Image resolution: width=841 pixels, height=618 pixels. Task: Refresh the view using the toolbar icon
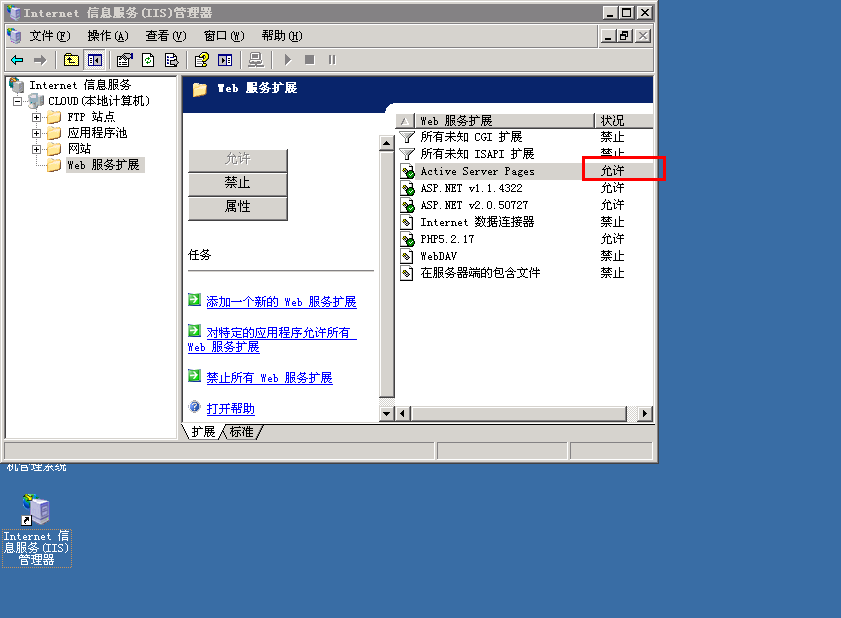[148, 60]
